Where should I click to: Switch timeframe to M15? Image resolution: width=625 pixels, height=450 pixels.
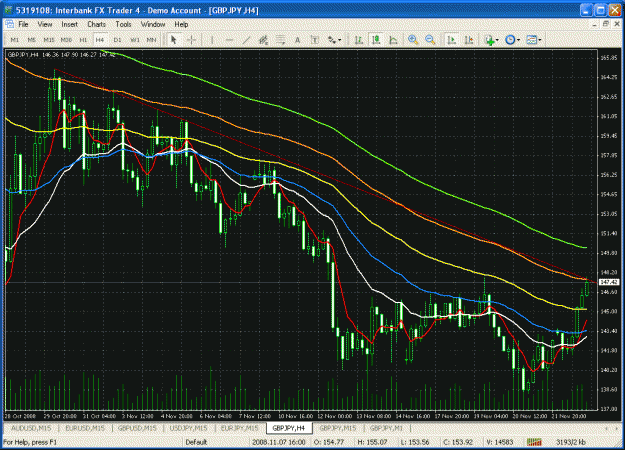click(49, 40)
